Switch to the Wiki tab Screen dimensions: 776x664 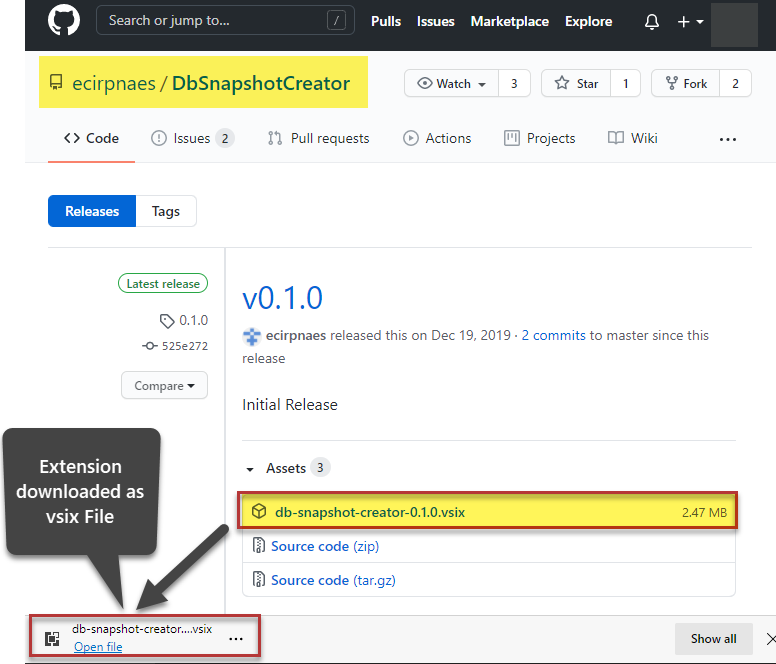pyautogui.click(x=632, y=138)
